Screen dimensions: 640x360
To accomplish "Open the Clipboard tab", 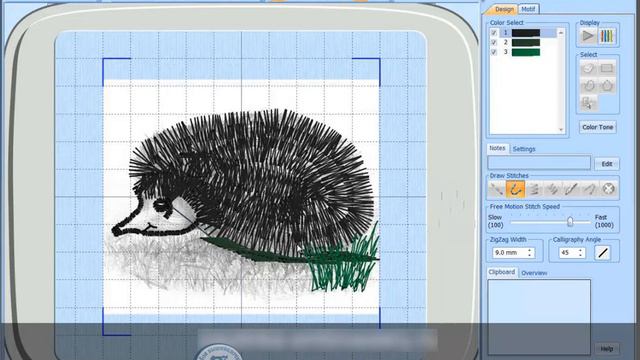I will 502,272.
